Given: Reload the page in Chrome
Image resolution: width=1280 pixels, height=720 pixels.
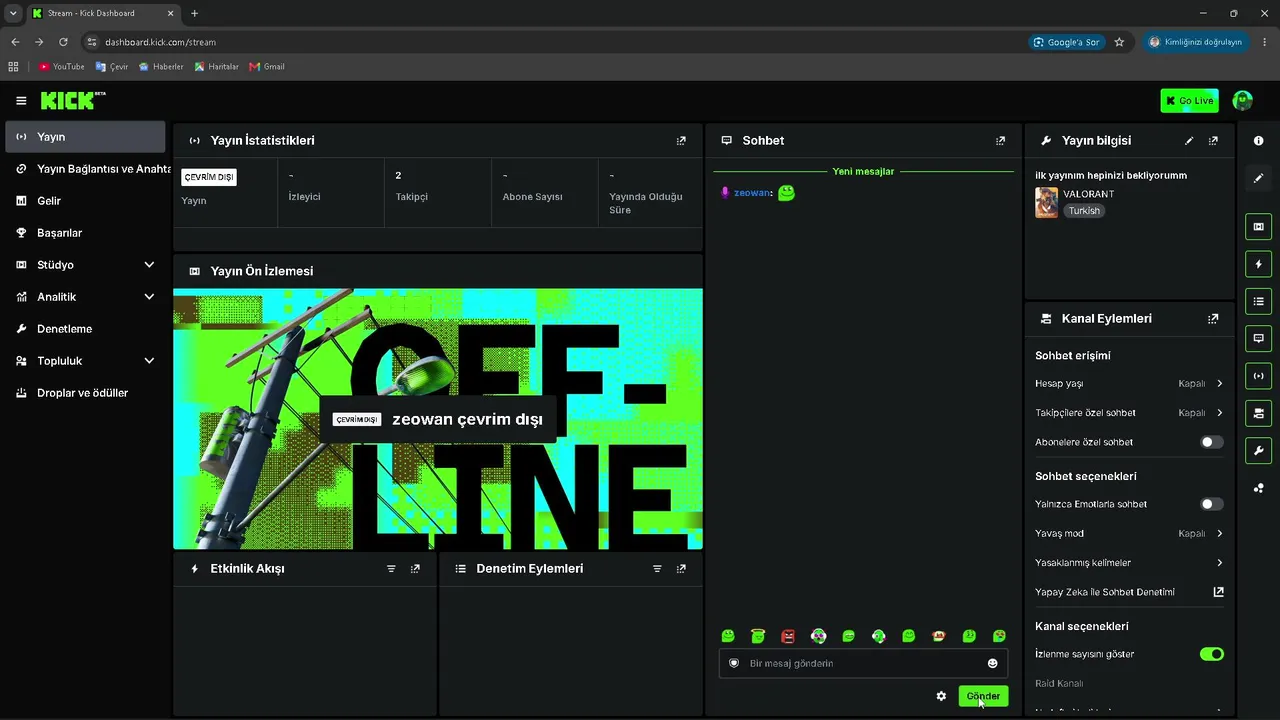Looking at the screenshot, I should [x=63, y=42].
